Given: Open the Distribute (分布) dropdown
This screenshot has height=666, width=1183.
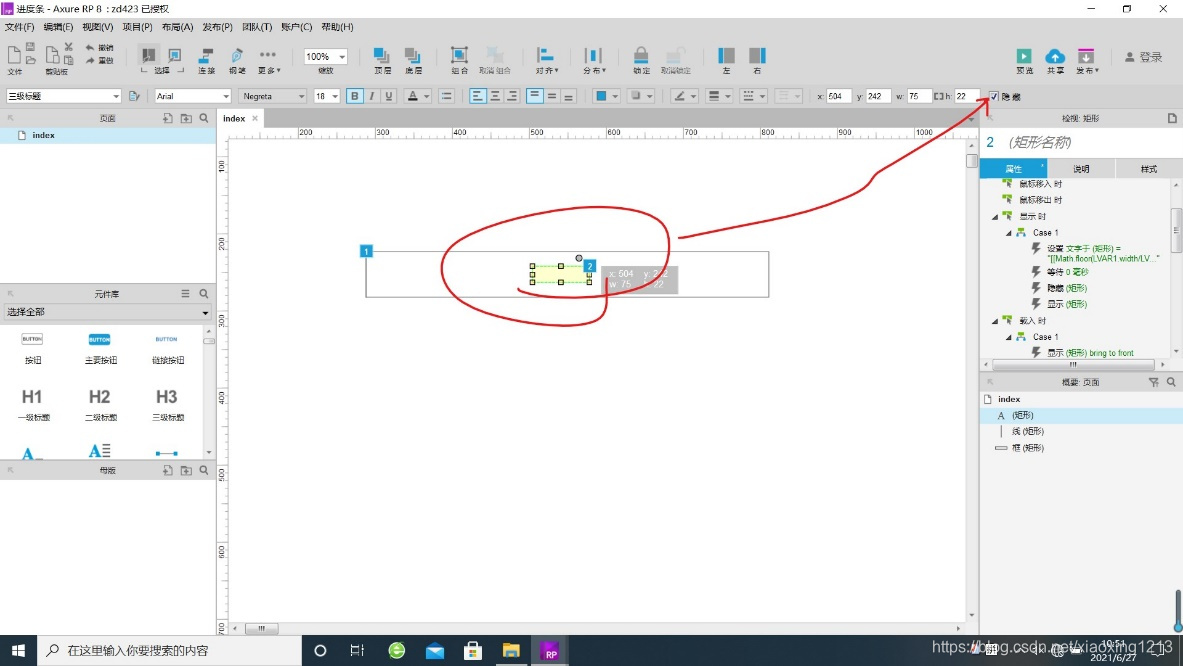Looking at the screenshot, I should click(x=594, y=60).
